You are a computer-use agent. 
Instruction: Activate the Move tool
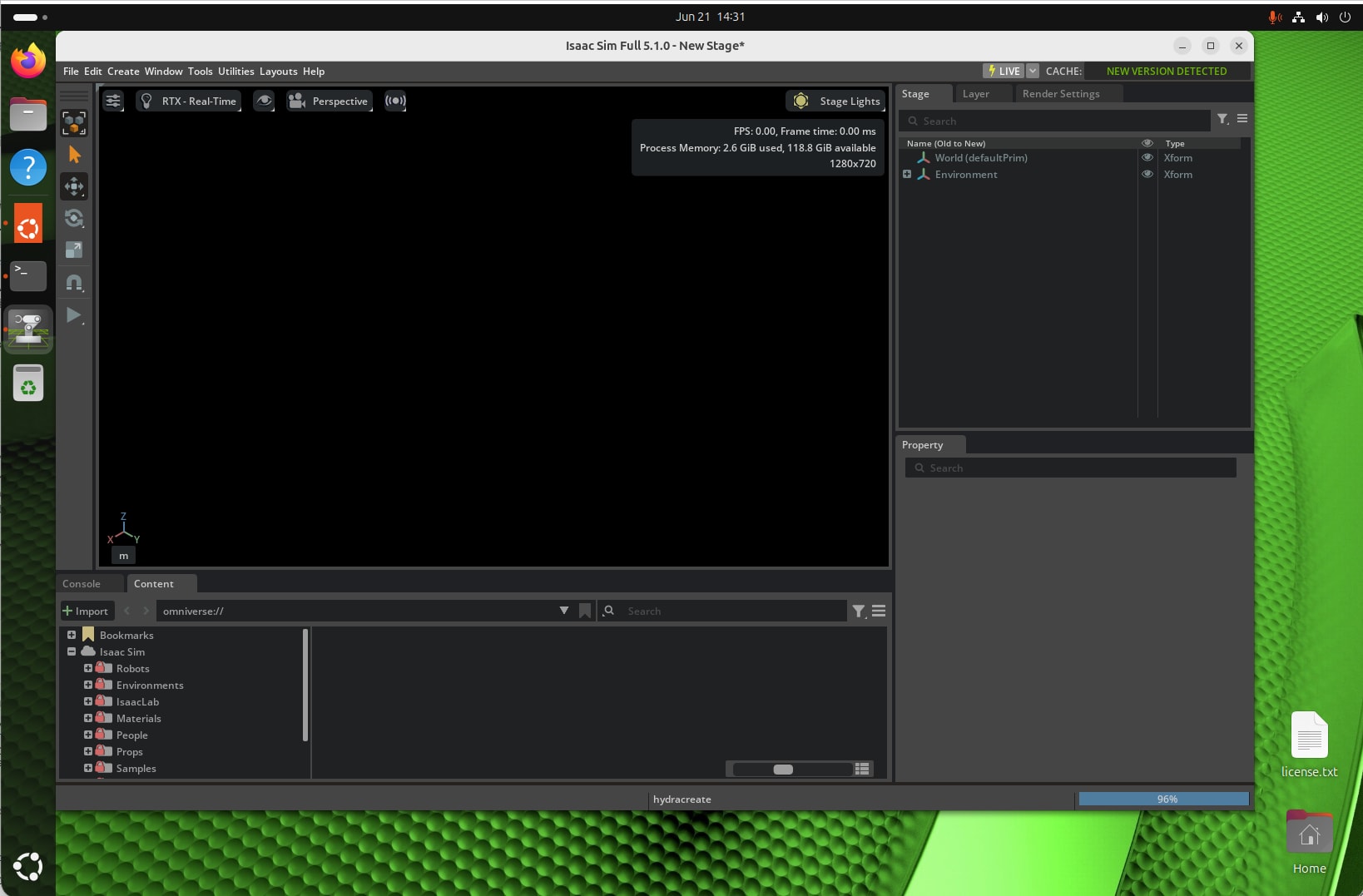pyautogui.click(x=74, y=186)
